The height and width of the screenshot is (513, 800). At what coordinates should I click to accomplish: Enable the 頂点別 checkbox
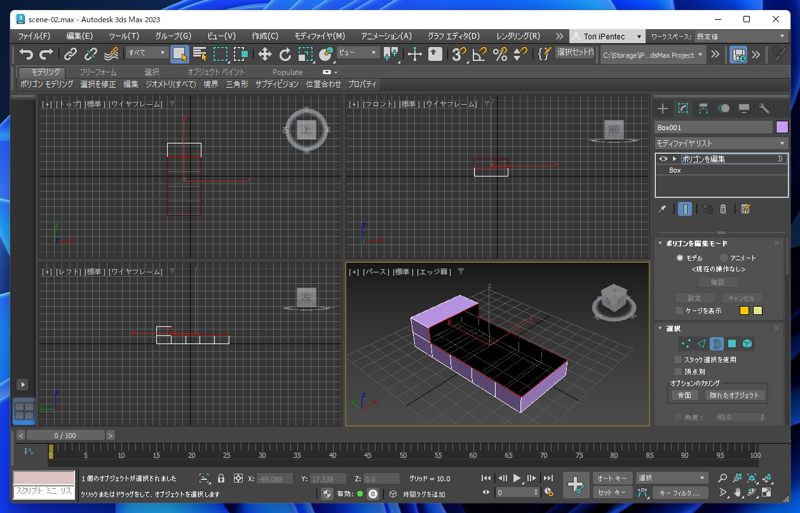678,372
